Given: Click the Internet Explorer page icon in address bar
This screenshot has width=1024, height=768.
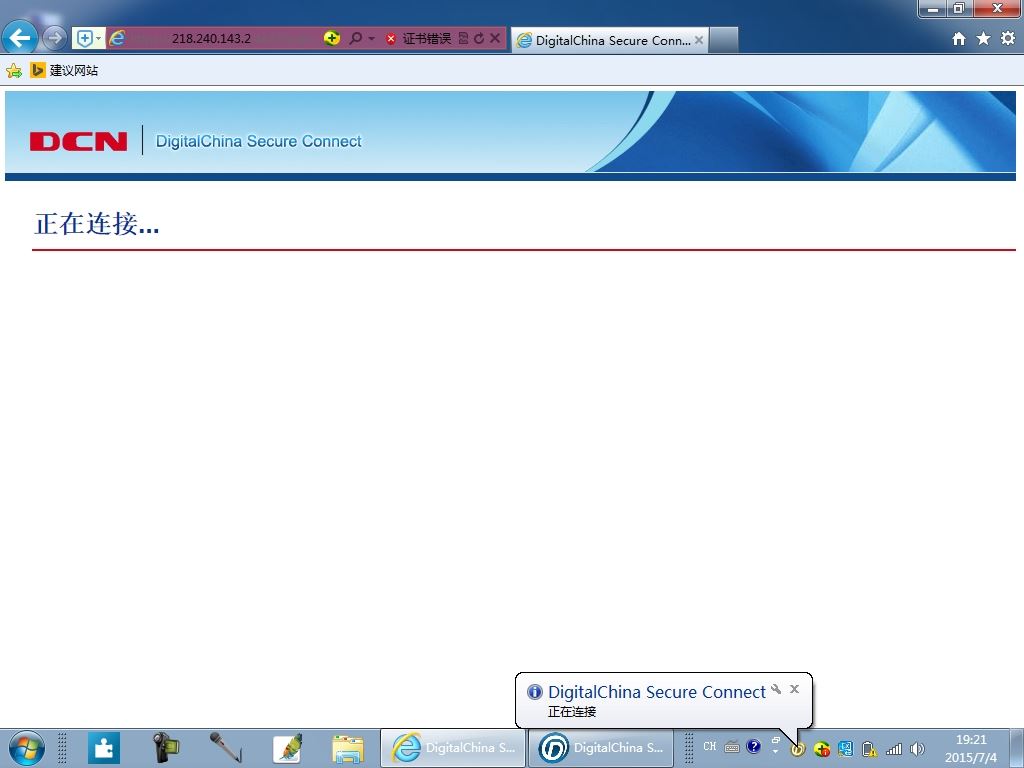Looking at the screenshot, I should coord(117,39).
